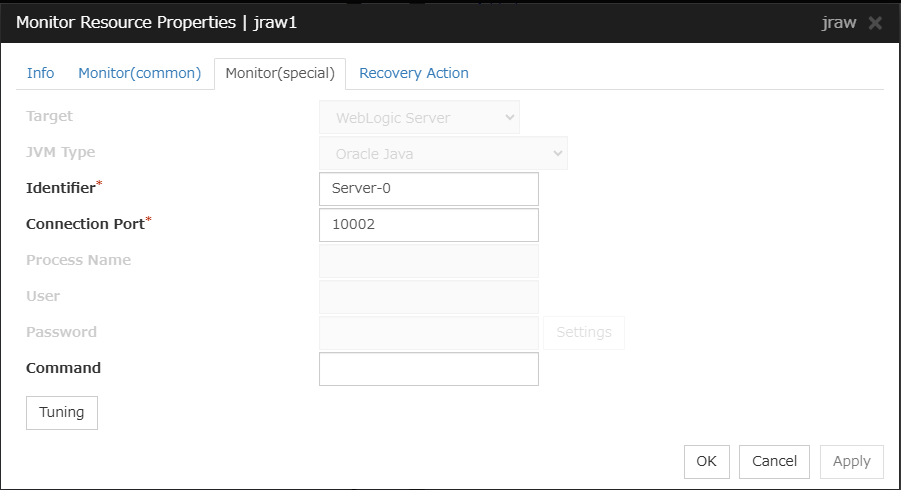Click the Apply button
This screenshot has height=490, width=901.
click(851, 461)
